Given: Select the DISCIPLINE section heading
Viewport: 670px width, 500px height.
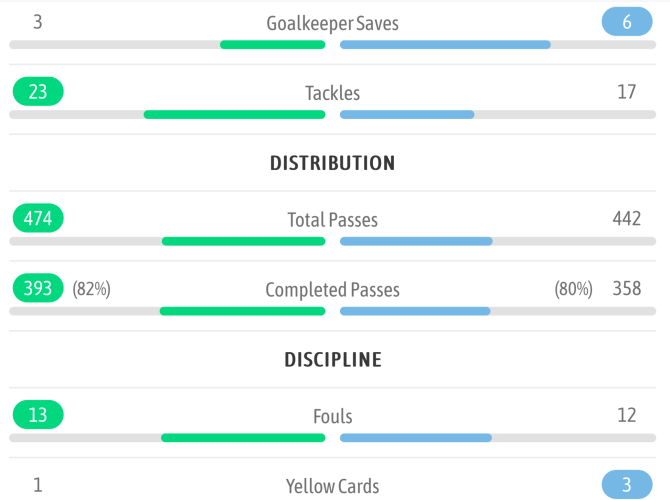Looking at the screenshot, I should [332, 359].
